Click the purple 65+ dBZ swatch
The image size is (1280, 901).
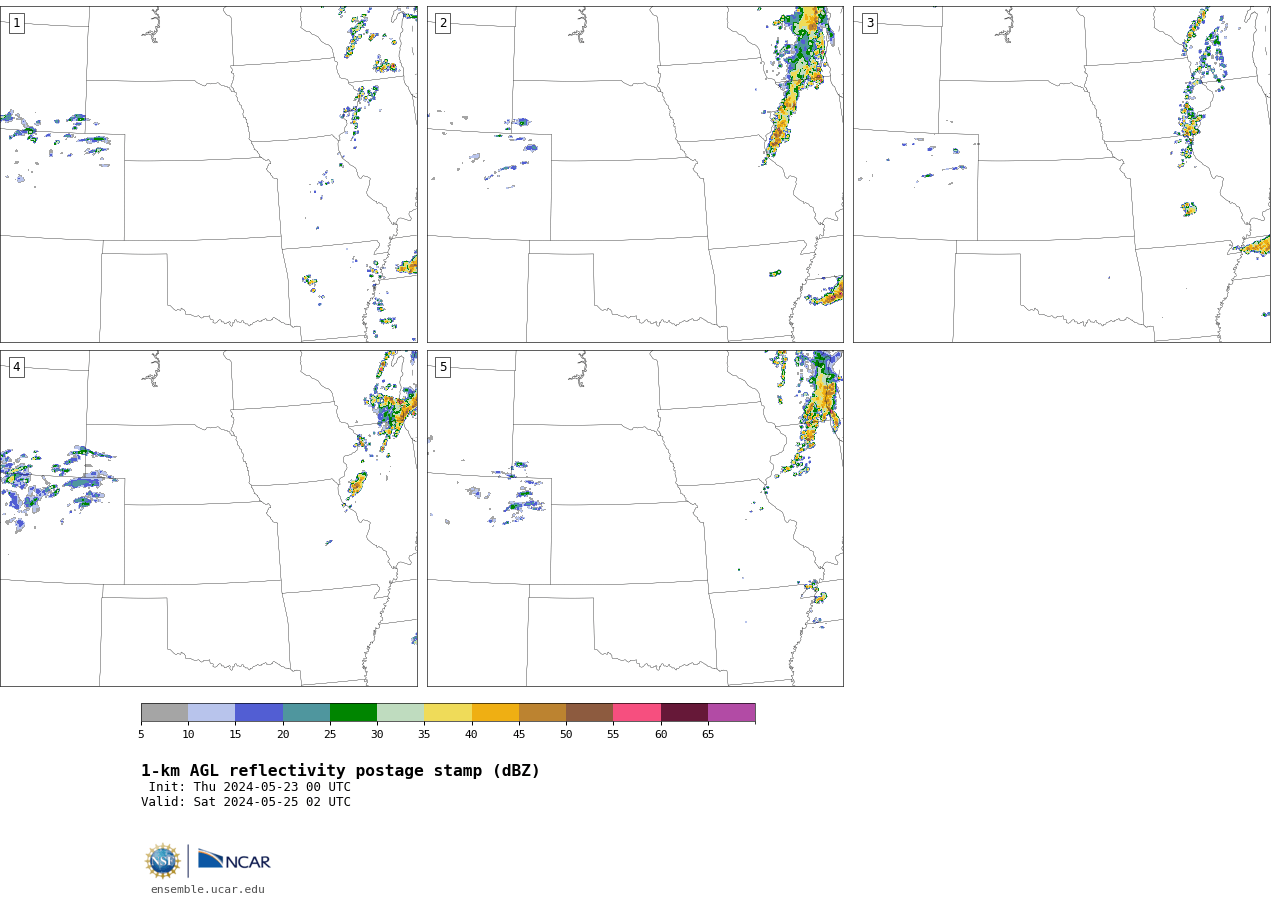(732, 713)
